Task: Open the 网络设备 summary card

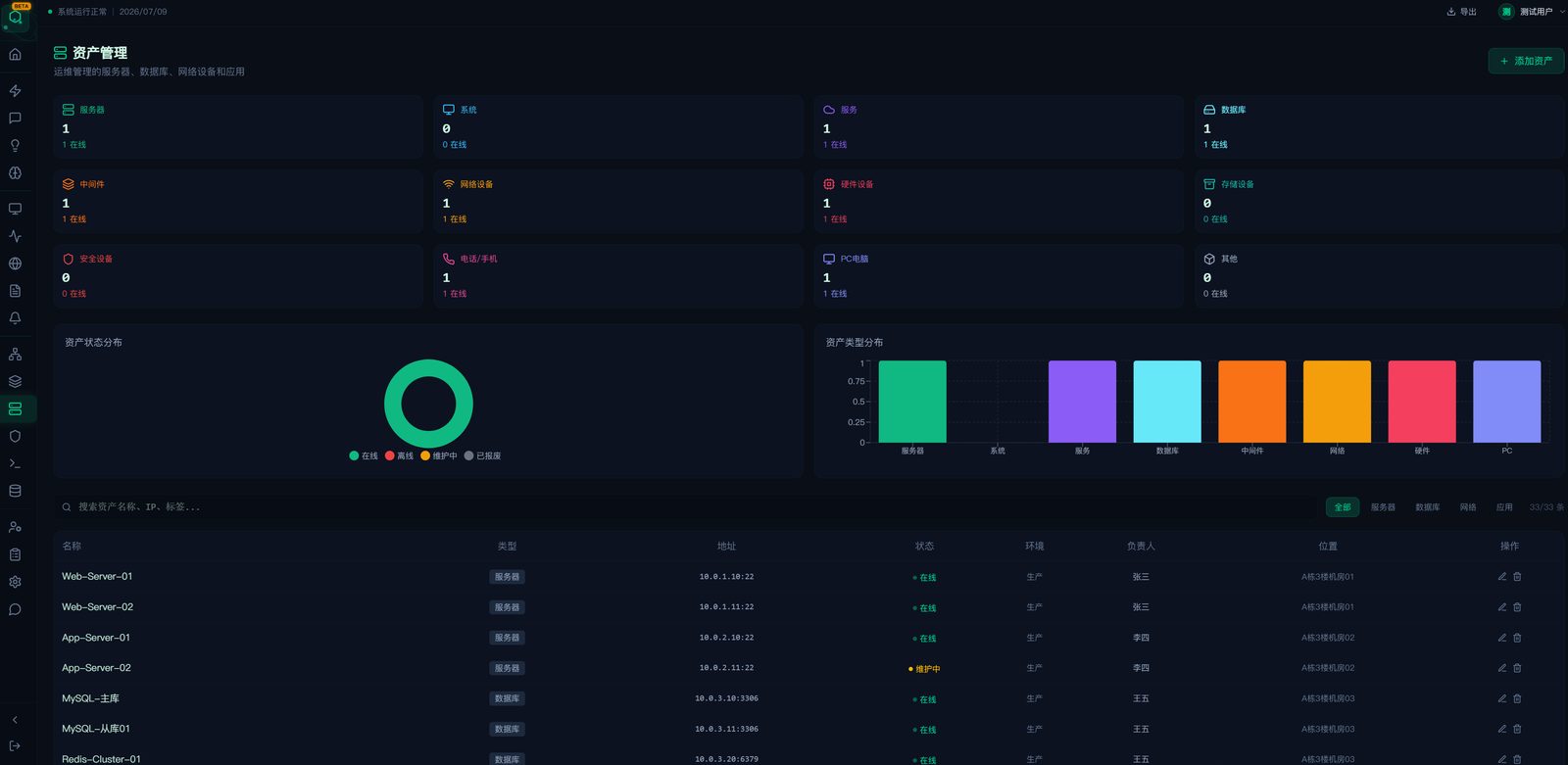Action: tap(618, 201)
